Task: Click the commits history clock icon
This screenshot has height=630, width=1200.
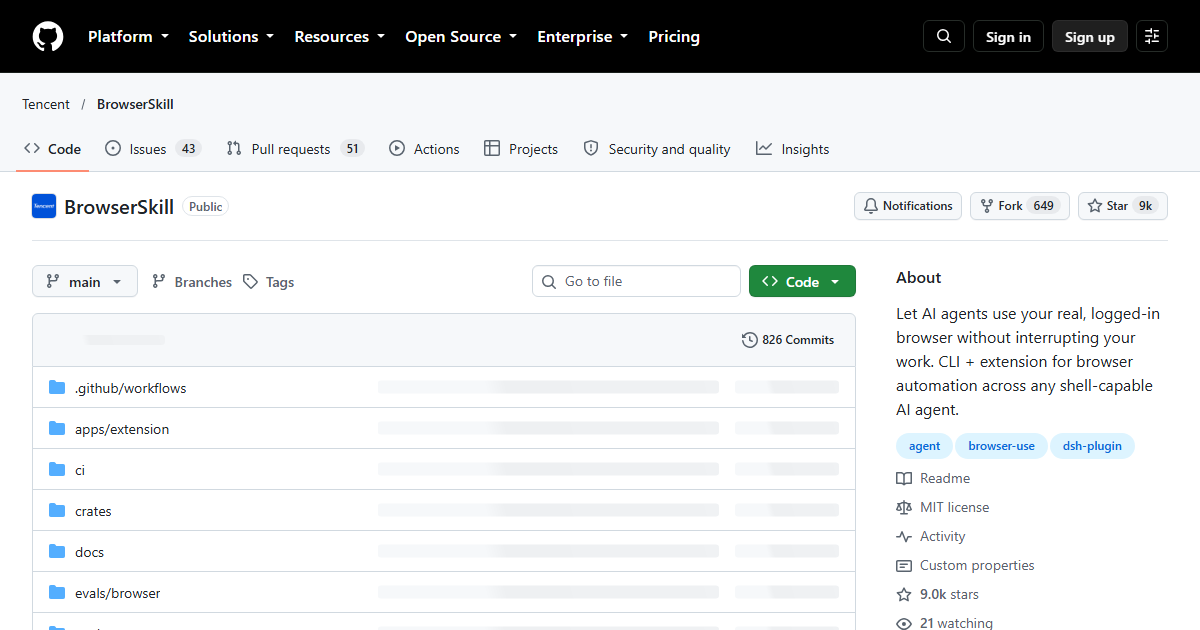Action: [750, 340]
